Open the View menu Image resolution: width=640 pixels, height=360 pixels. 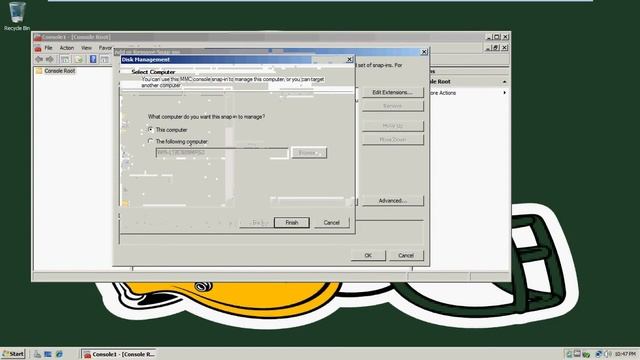[x=86, y=48]
